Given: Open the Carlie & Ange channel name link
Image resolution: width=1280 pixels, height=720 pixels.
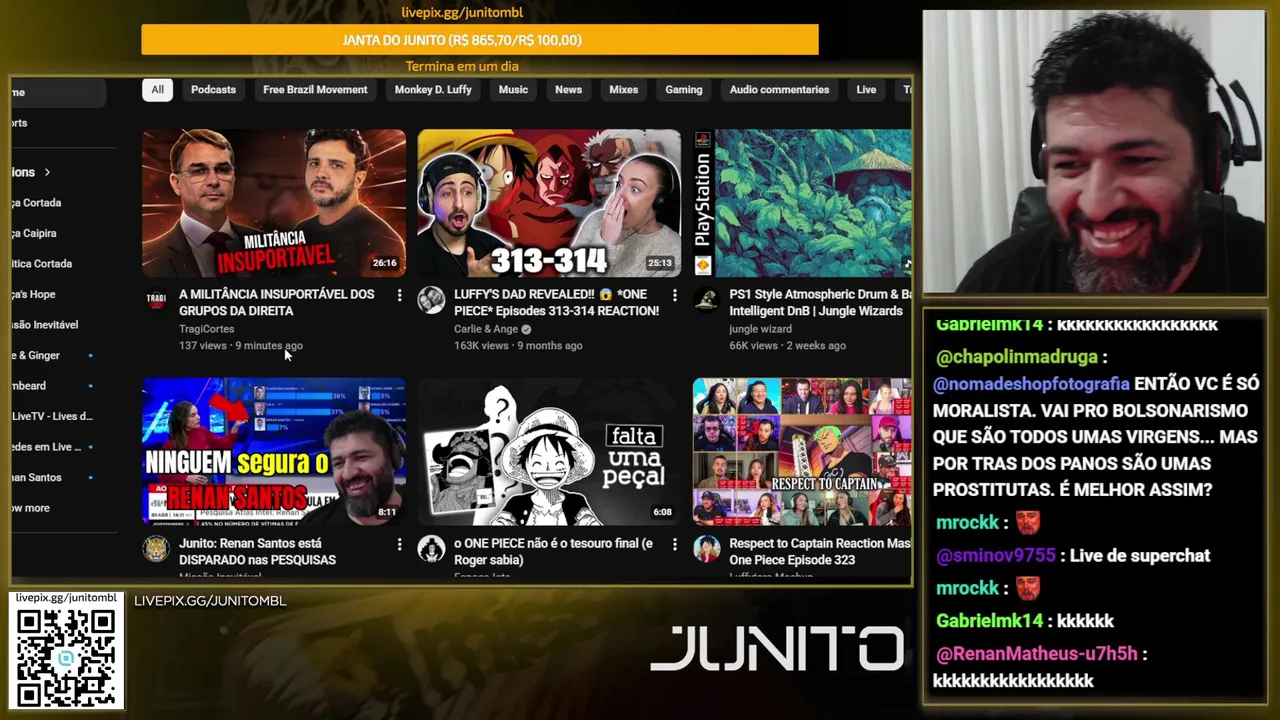Looking at the screenshot, I should [x=486, y=329].
